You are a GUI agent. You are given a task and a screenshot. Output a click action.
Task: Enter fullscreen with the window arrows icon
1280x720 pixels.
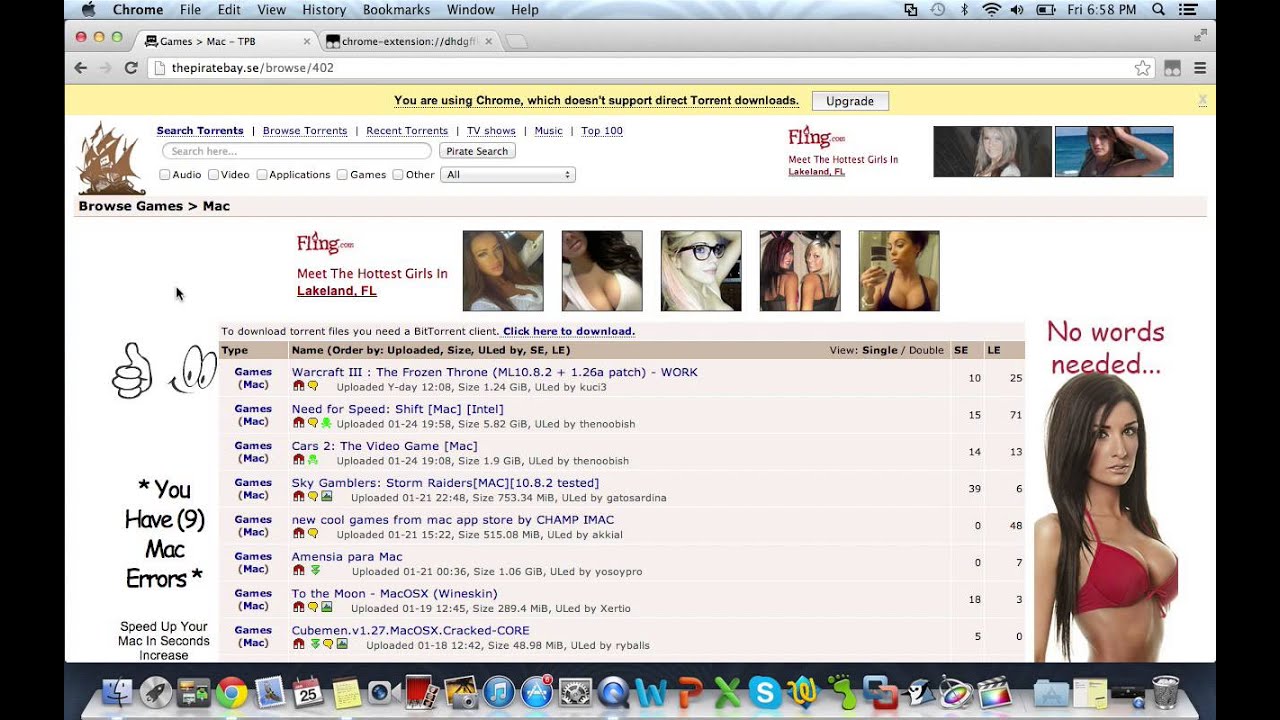point(1200,36)
